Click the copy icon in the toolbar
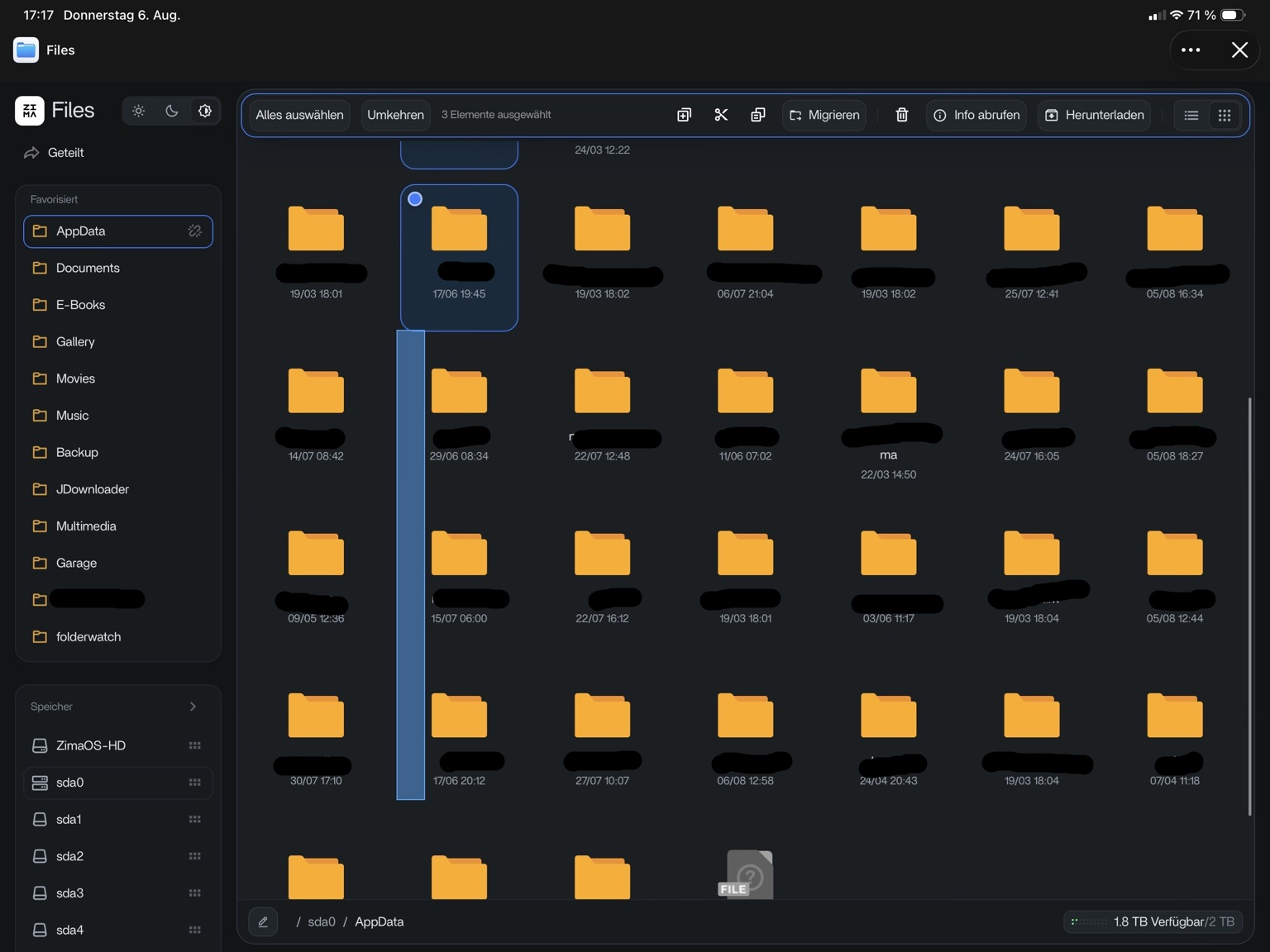 point(684,115)
